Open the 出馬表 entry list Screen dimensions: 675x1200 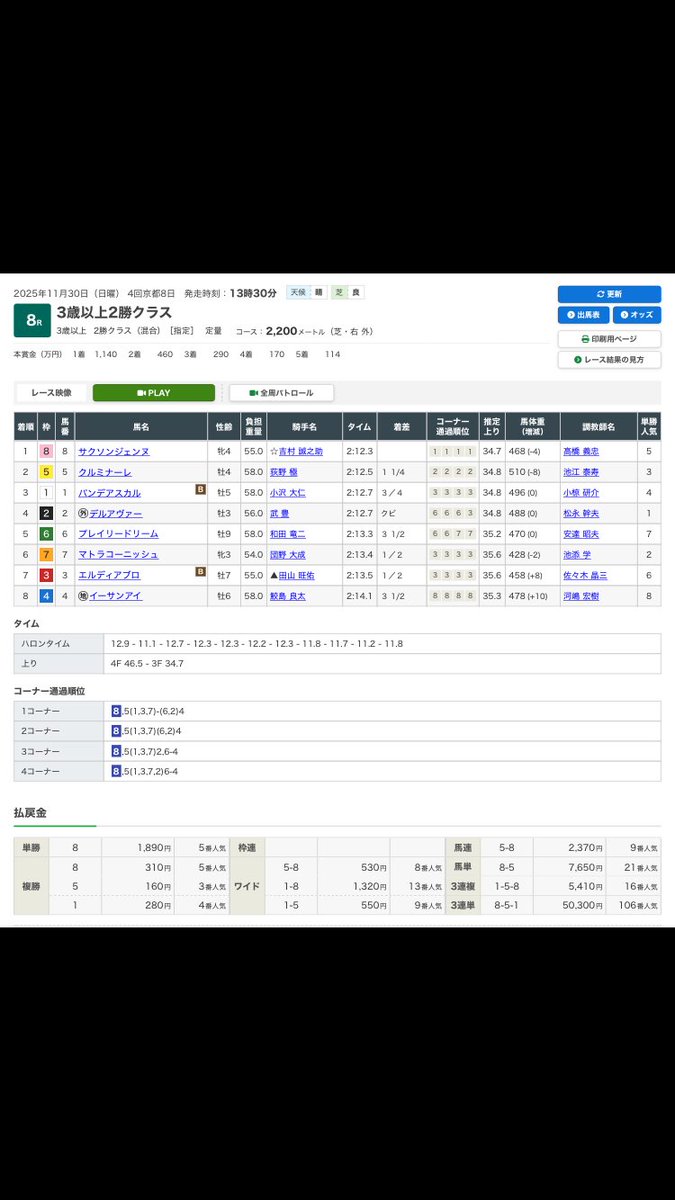point(583,315)
